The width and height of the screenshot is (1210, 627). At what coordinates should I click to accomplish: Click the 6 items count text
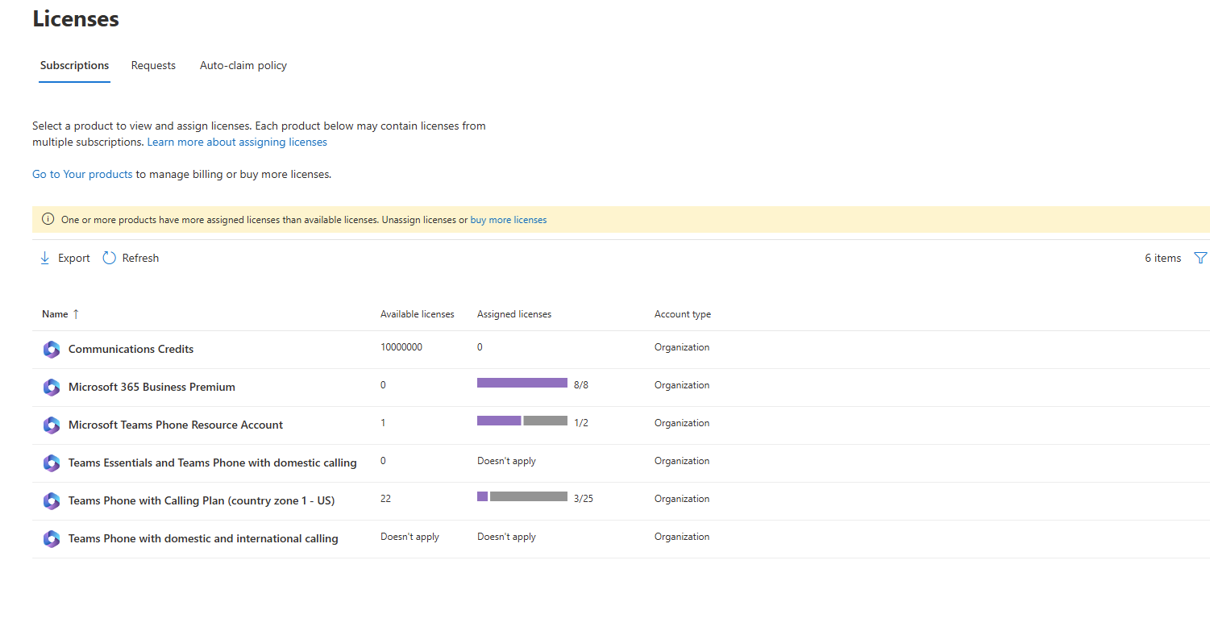pos(1163,258)
